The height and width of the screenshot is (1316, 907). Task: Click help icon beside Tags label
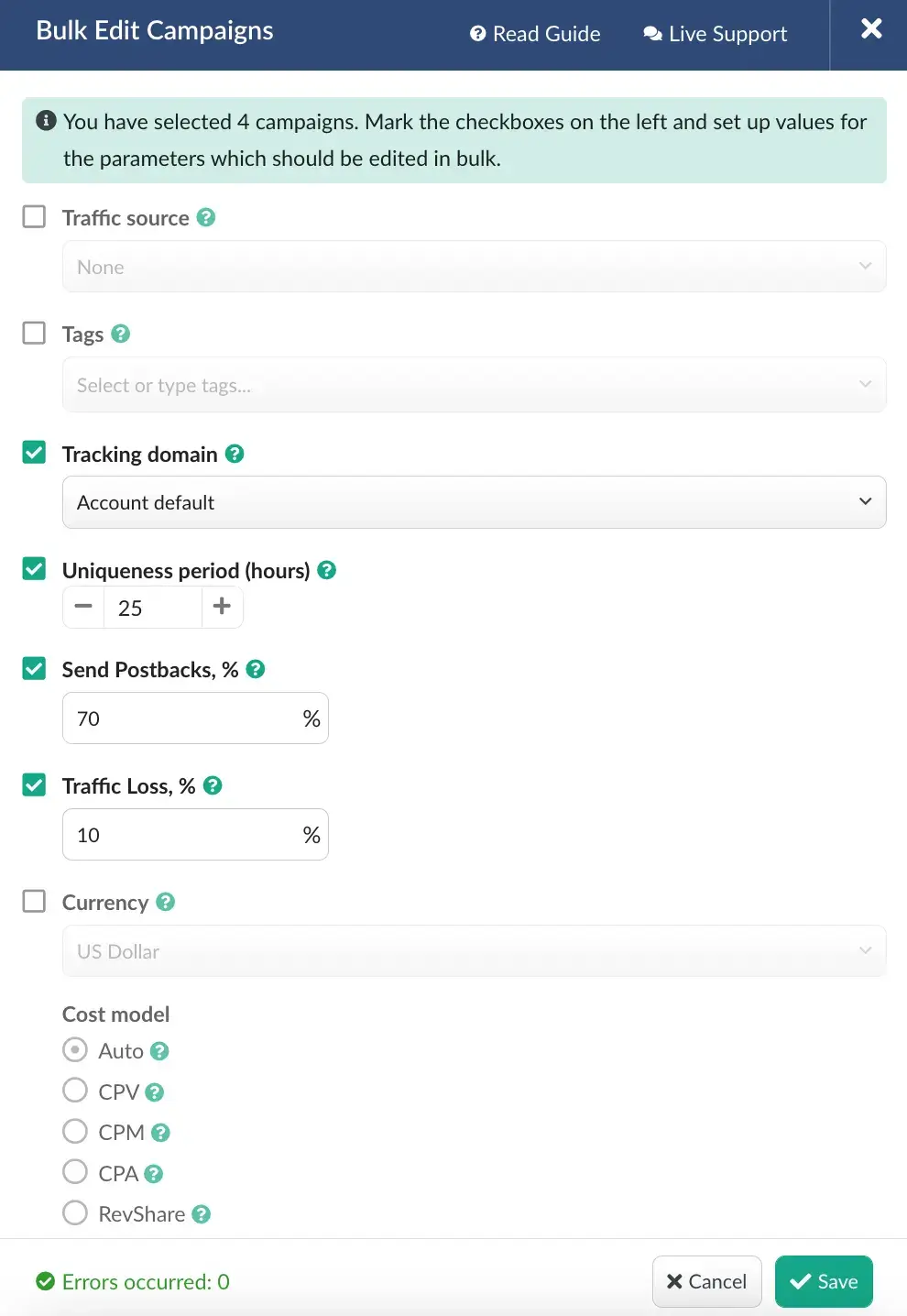click(x=120, y=334)
